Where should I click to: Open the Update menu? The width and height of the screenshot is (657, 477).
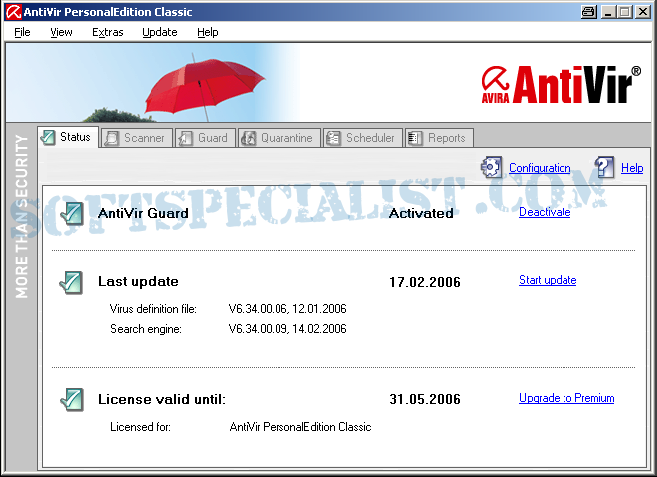(160, 32)
